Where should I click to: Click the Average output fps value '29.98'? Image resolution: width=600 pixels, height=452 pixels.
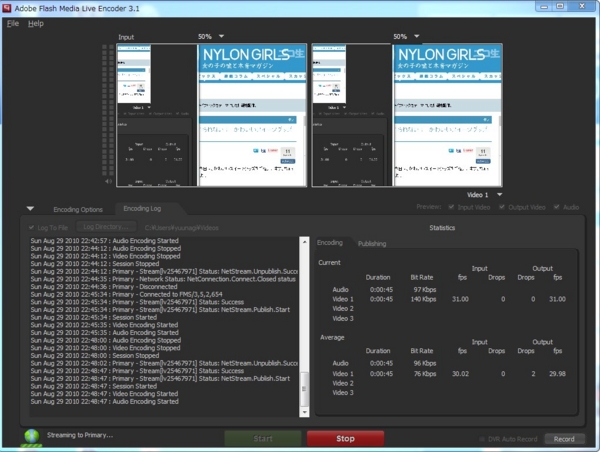557,374
